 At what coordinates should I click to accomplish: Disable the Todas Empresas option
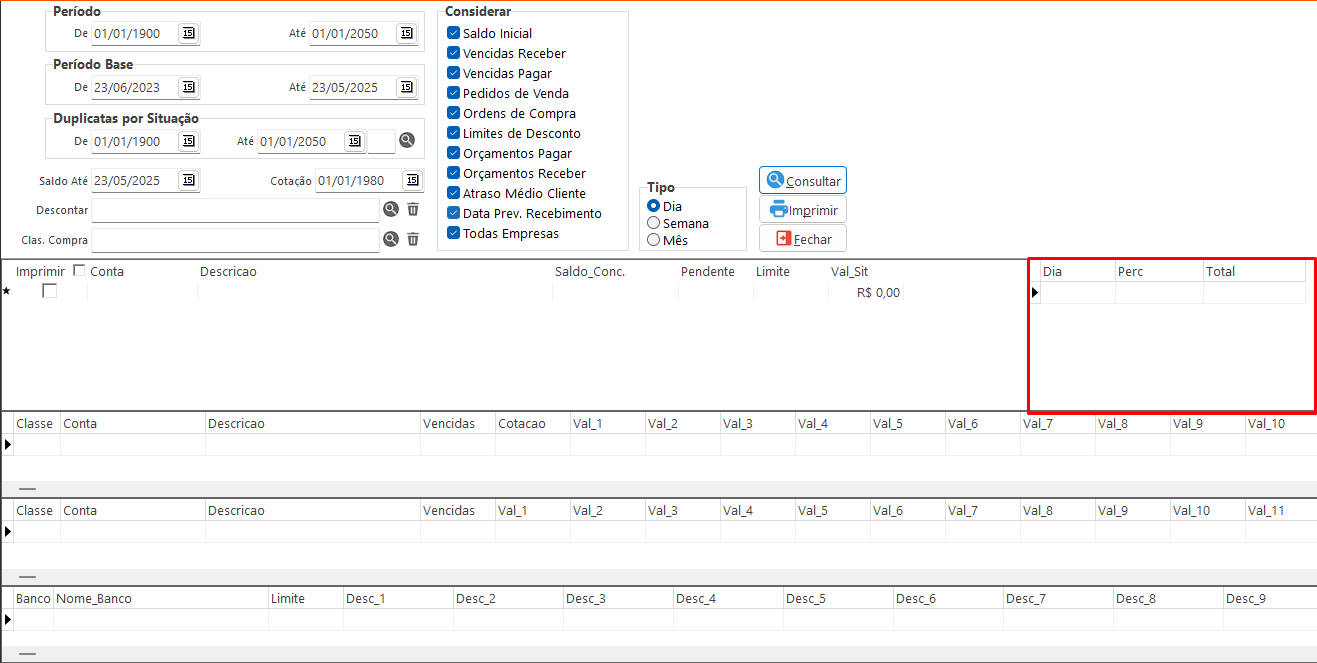point(453,233)
